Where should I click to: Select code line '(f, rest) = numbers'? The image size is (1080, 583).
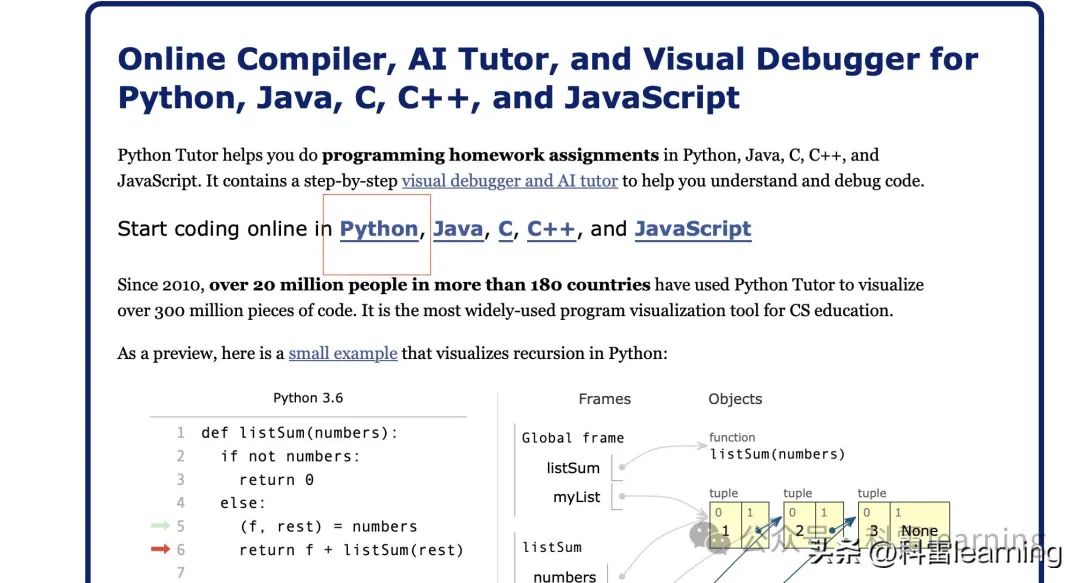tap(328, 526)
